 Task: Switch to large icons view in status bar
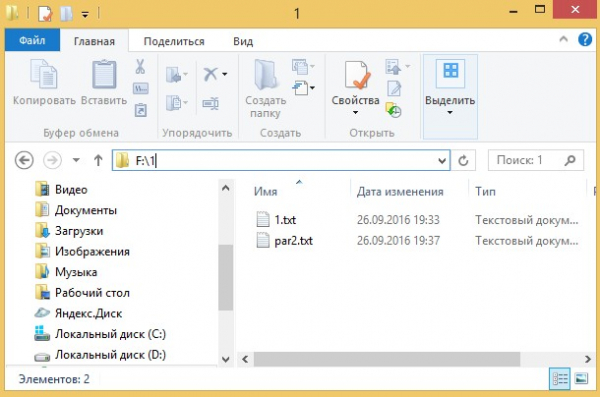pos(581,379)
